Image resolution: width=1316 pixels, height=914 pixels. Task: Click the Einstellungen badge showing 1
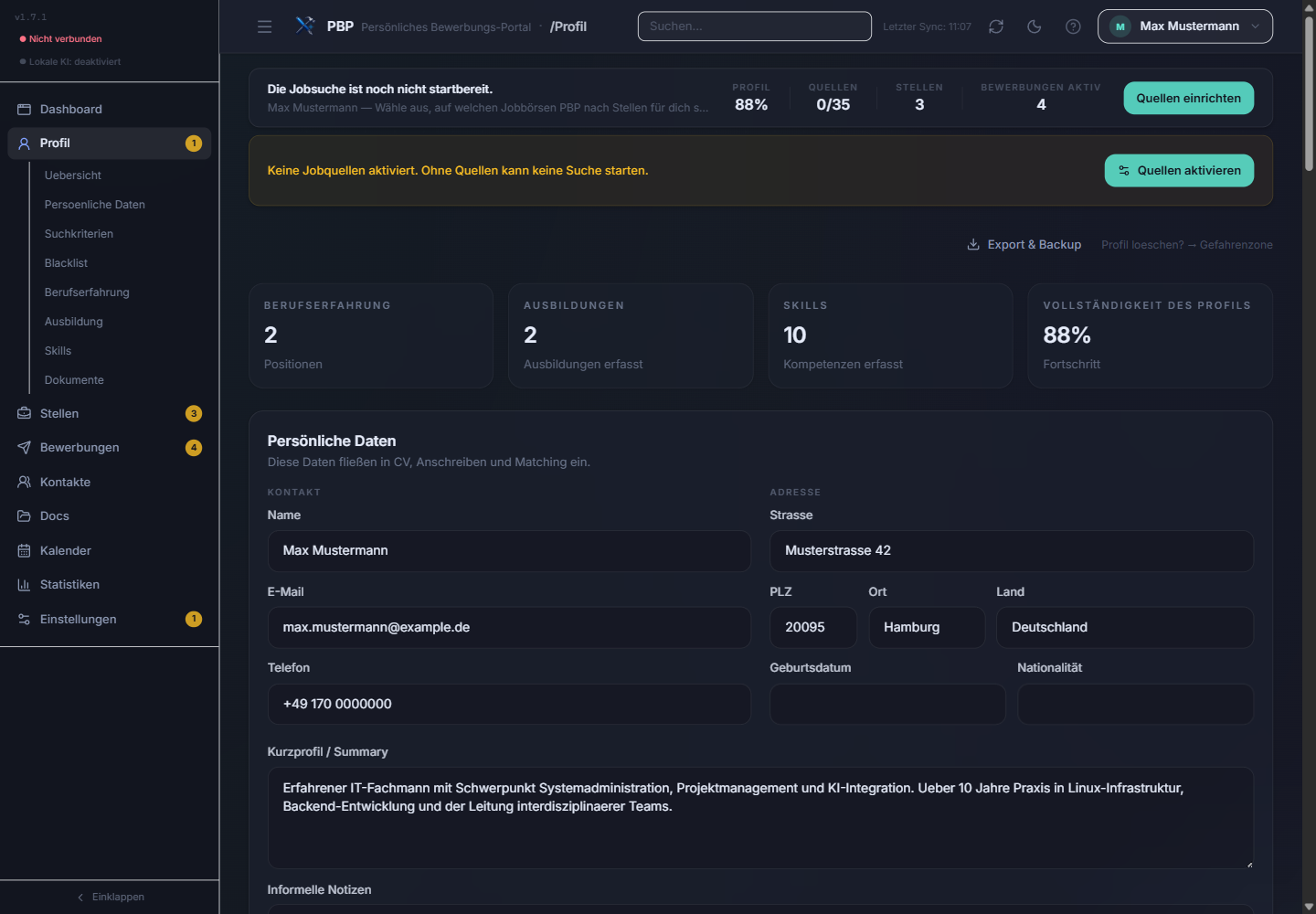tap(194, 619)
